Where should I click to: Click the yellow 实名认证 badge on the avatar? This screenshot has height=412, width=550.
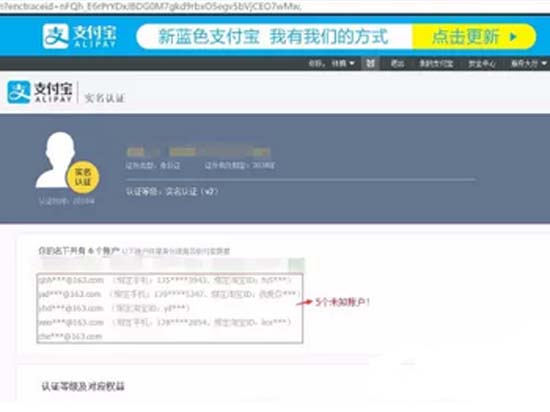[83, 177]
